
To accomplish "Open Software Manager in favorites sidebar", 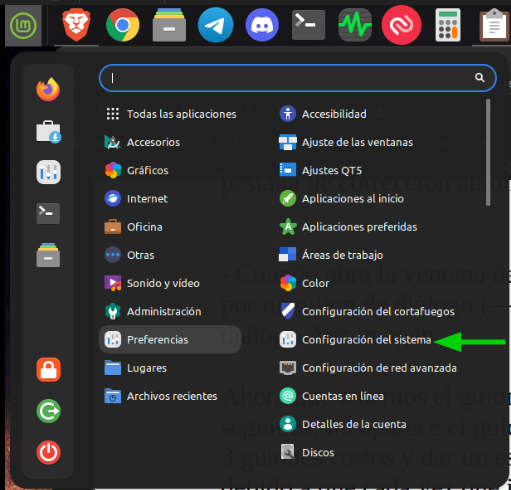I will [48, 131].
